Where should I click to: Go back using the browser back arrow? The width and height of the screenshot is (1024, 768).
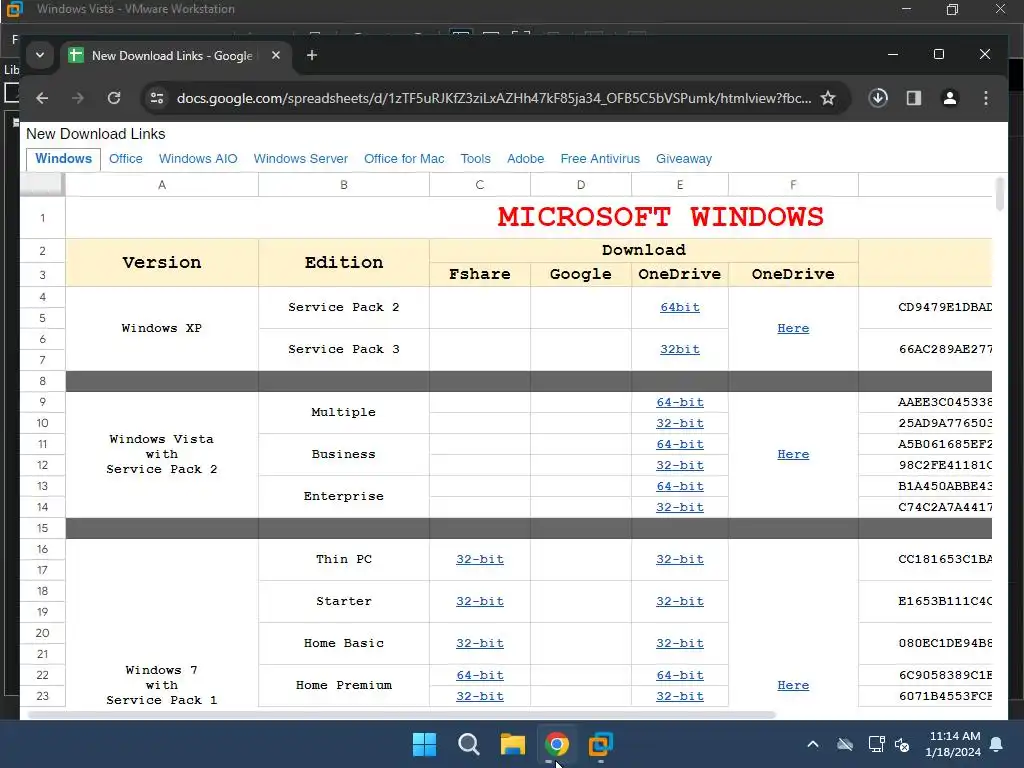pos(42,98)
